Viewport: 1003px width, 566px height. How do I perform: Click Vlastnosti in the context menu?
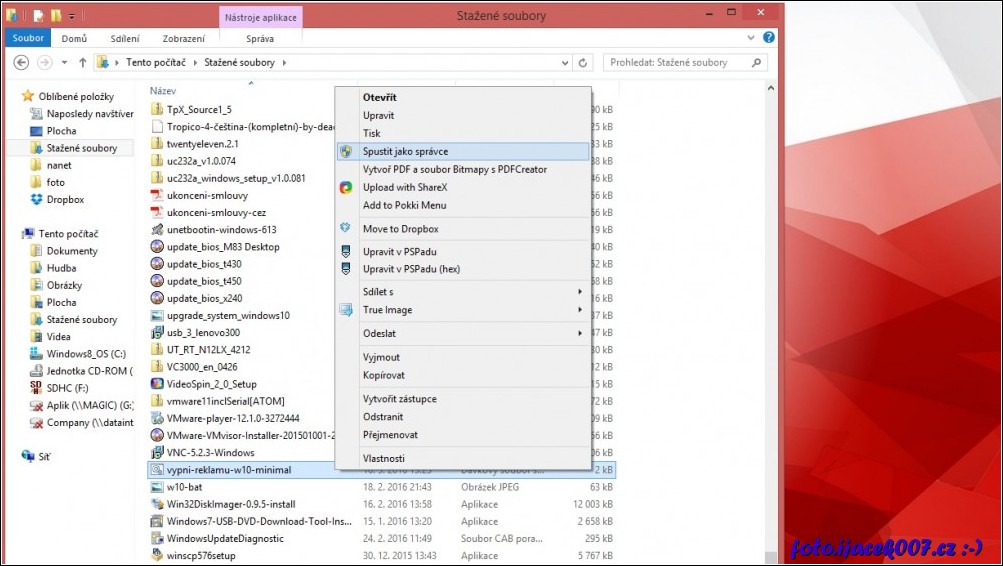pos(382,457)
